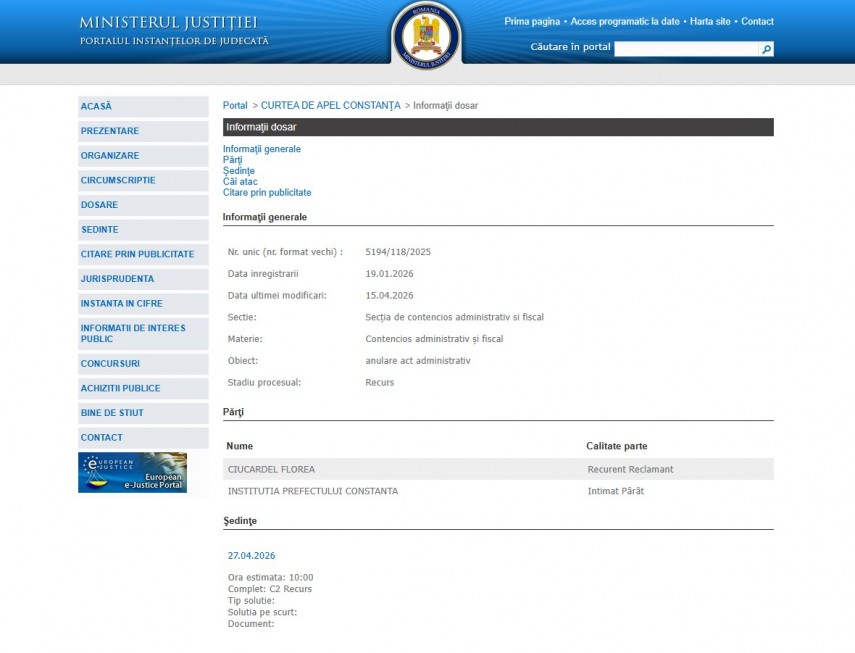Open the European e-Justice Portal banner
Screen dimensions: 855x653
(x=132, y=472)
